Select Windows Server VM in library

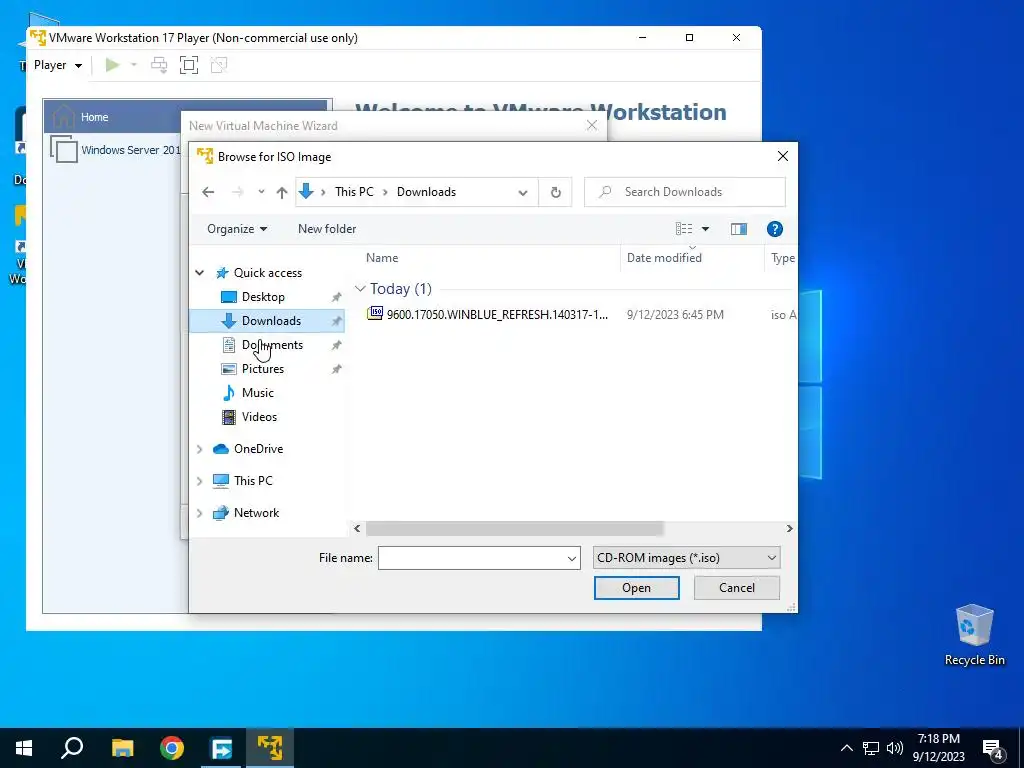[x=116, y=150]
